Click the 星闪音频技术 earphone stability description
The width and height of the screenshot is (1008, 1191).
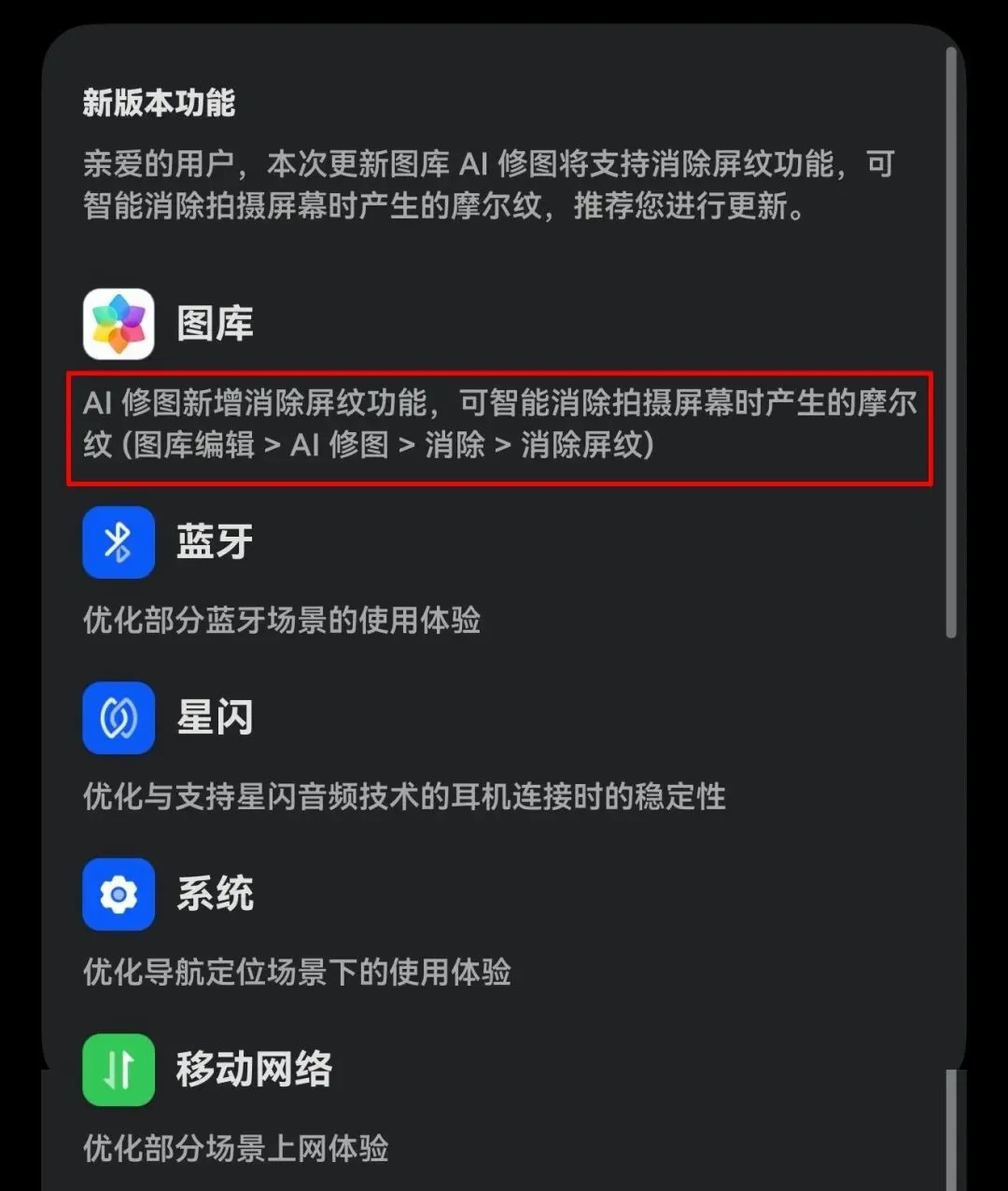pyautogui.click(x=404, y=796)
